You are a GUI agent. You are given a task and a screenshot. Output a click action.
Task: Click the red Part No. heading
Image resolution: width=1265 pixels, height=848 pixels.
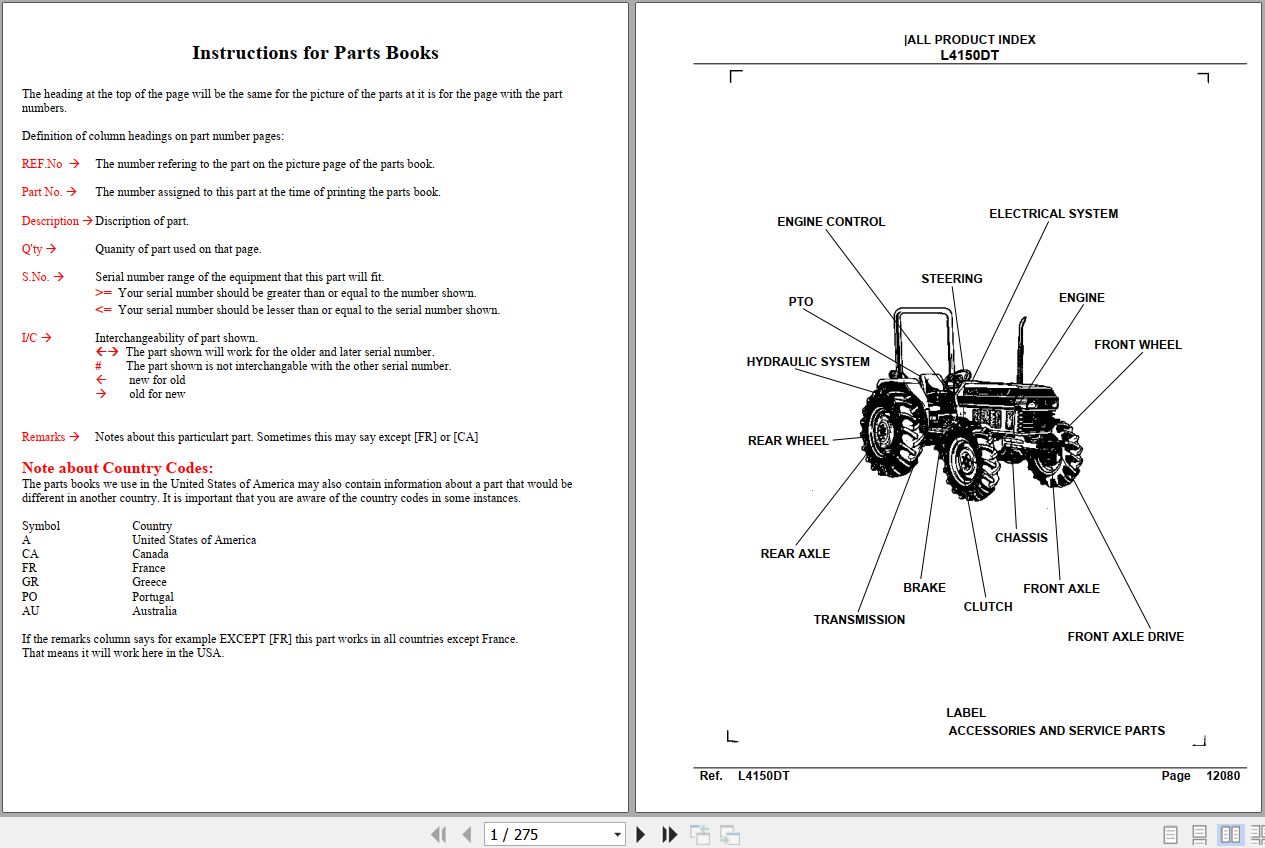point(42,192)
